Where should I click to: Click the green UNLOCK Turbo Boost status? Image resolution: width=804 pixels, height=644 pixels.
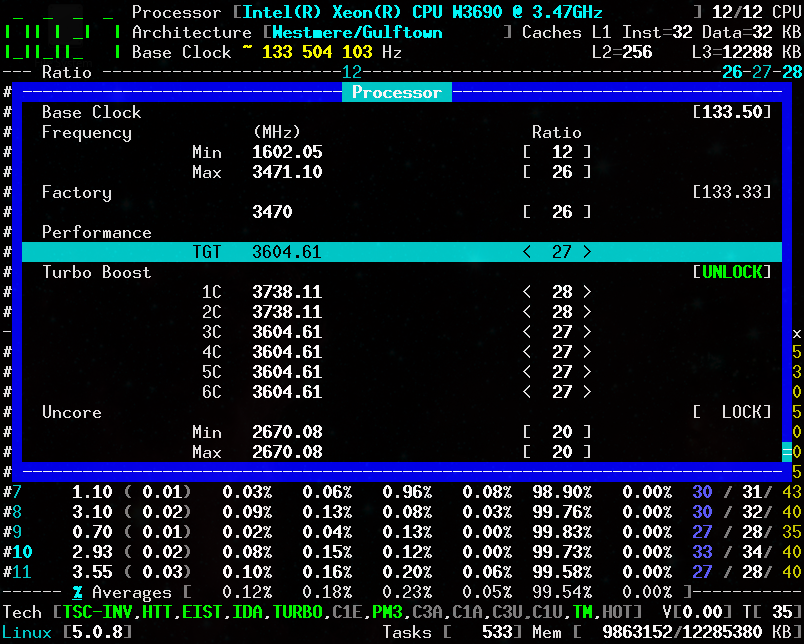pos(732,272)
